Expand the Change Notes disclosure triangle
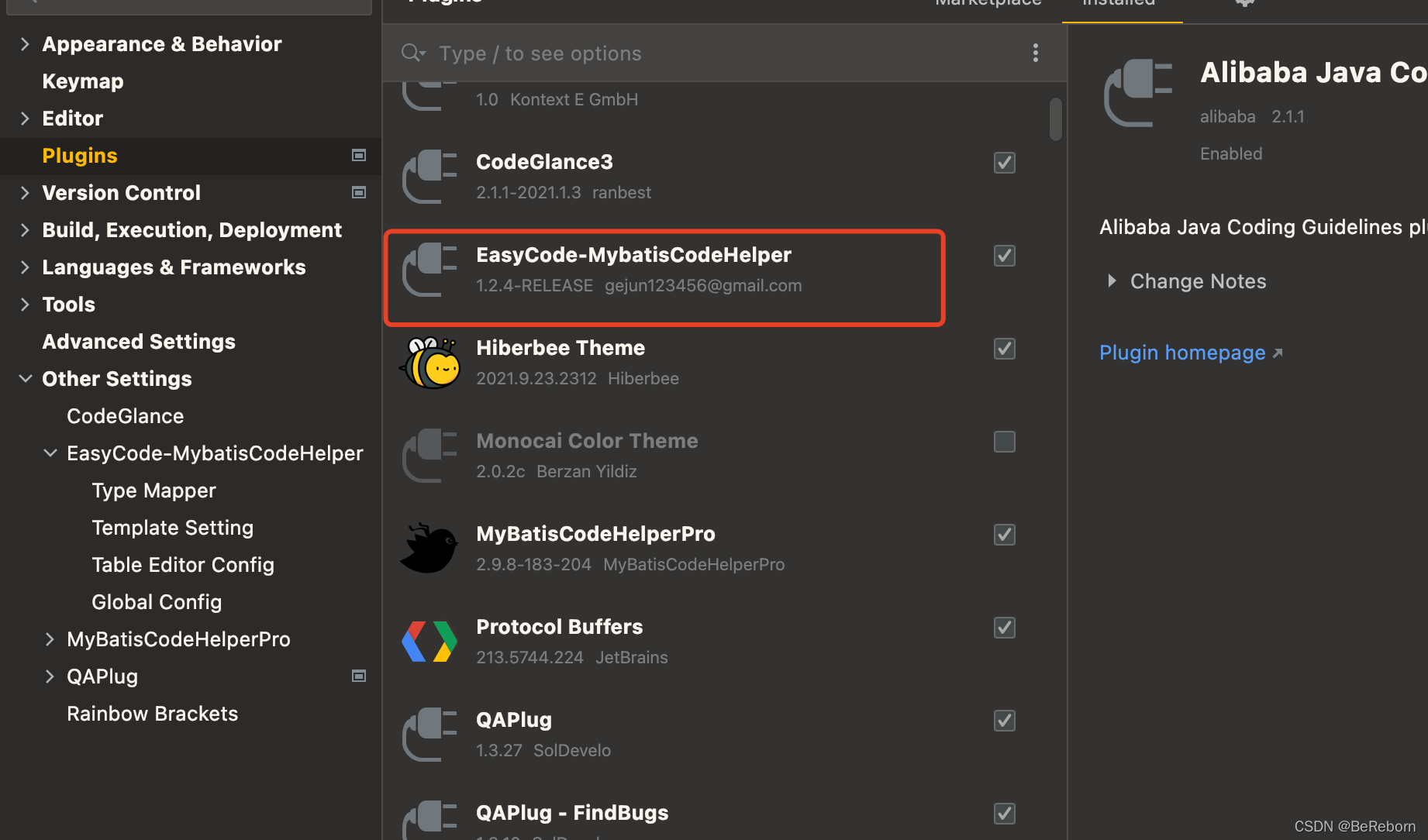 [x=1112, y=281]
